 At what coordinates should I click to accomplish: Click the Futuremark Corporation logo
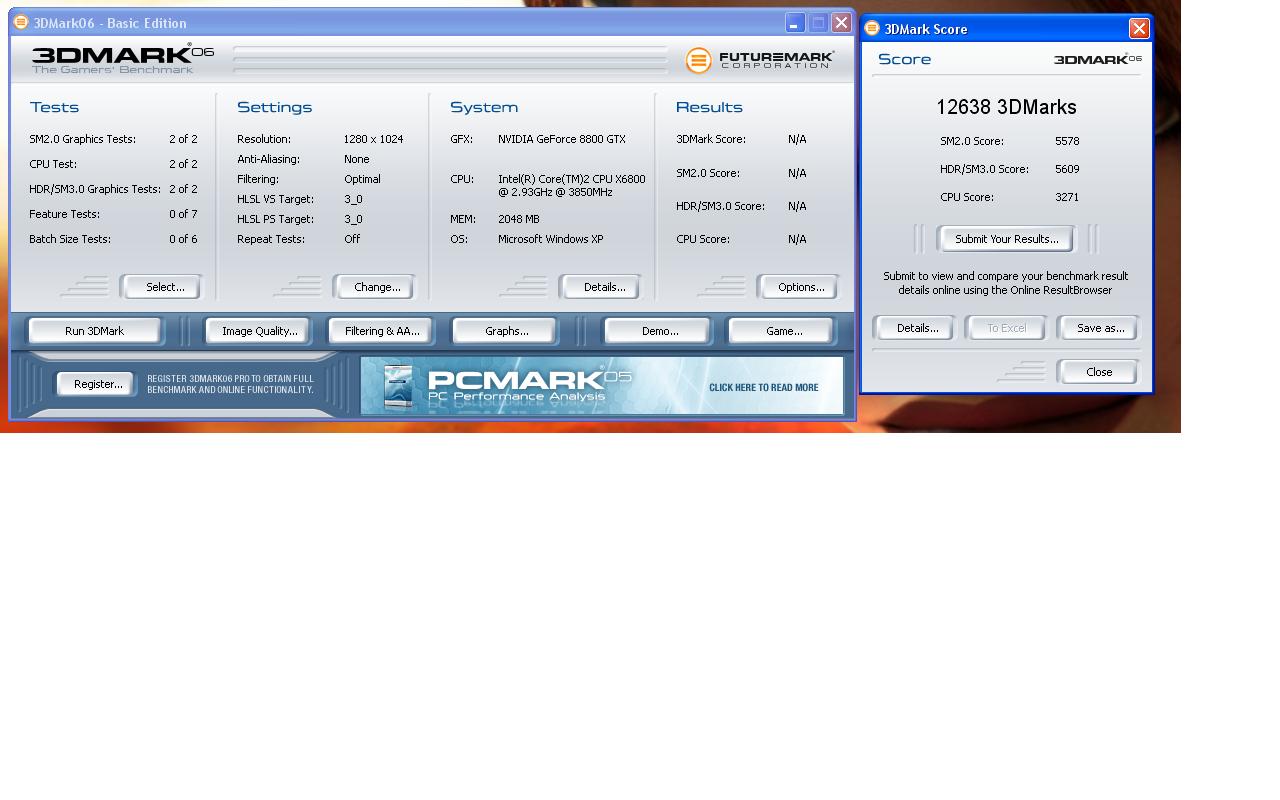(x=760, y=60)
